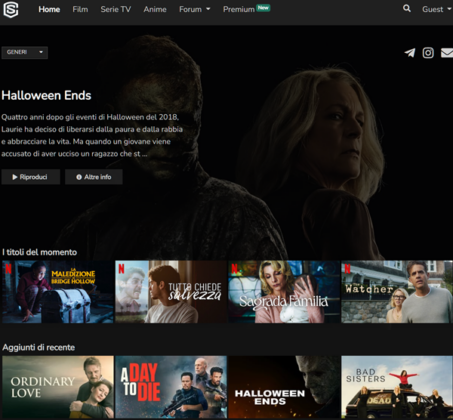Click the site logo in navbar
This screenshot has height=420, width=453.
[x=11, y=9]
